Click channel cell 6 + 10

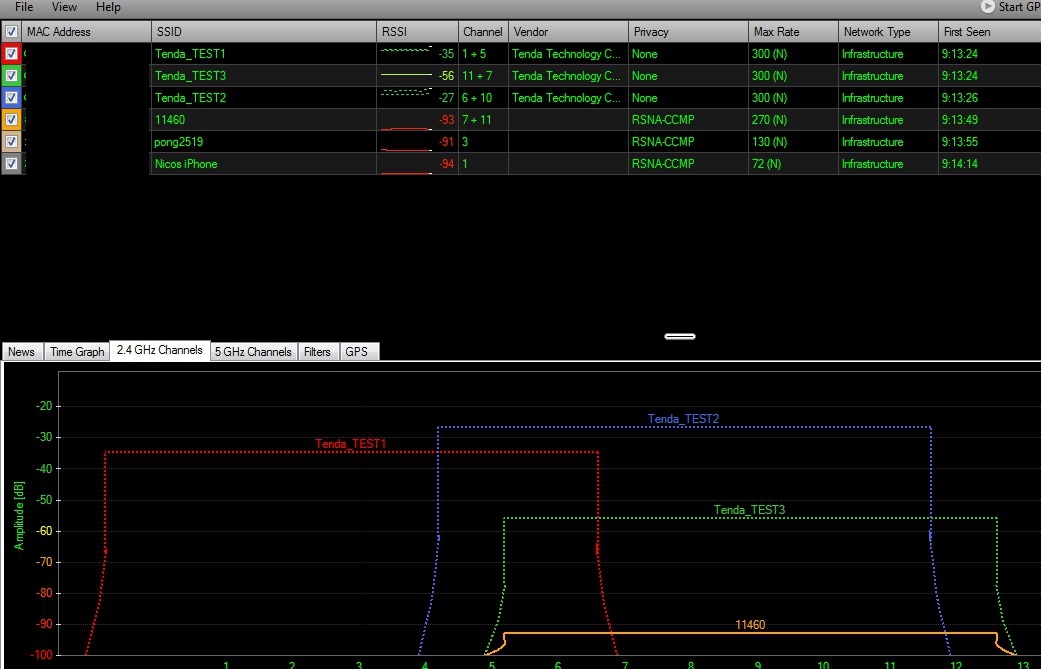click(483, 98)
